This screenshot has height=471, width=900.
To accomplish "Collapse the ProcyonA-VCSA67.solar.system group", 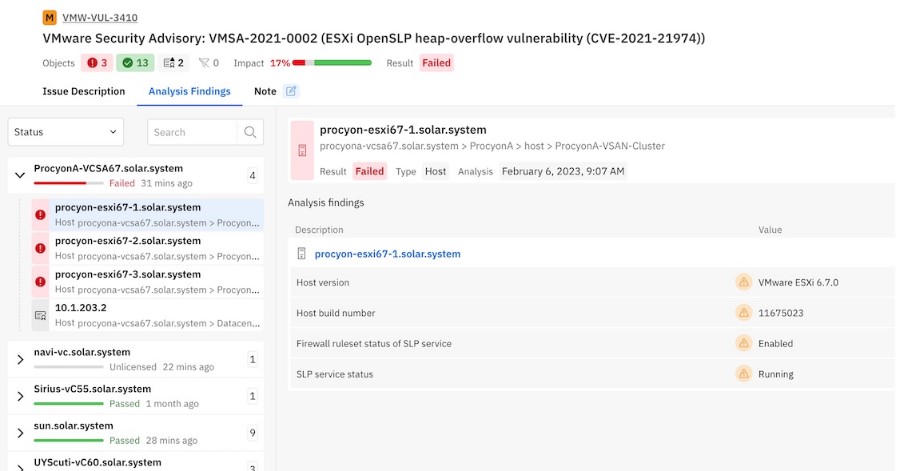I will [20, 176].
